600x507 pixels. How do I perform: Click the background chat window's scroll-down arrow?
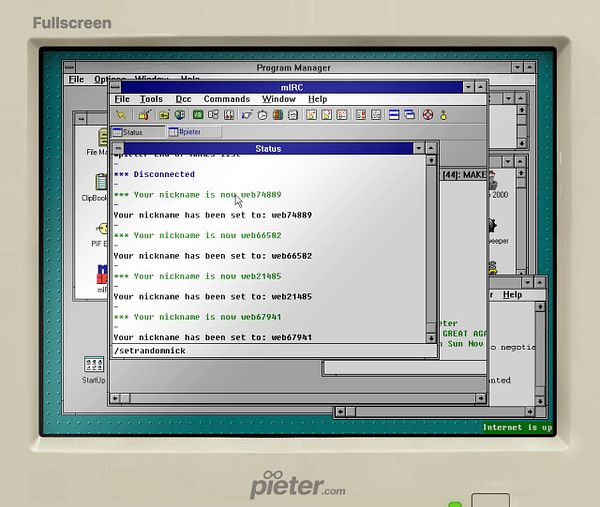(540, 401)
